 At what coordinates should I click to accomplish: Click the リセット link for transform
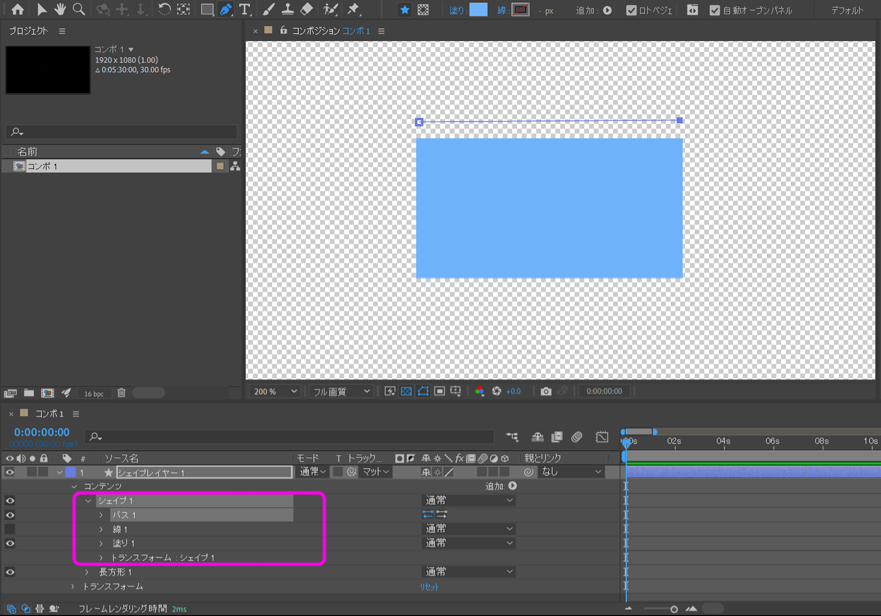(429, 587)
